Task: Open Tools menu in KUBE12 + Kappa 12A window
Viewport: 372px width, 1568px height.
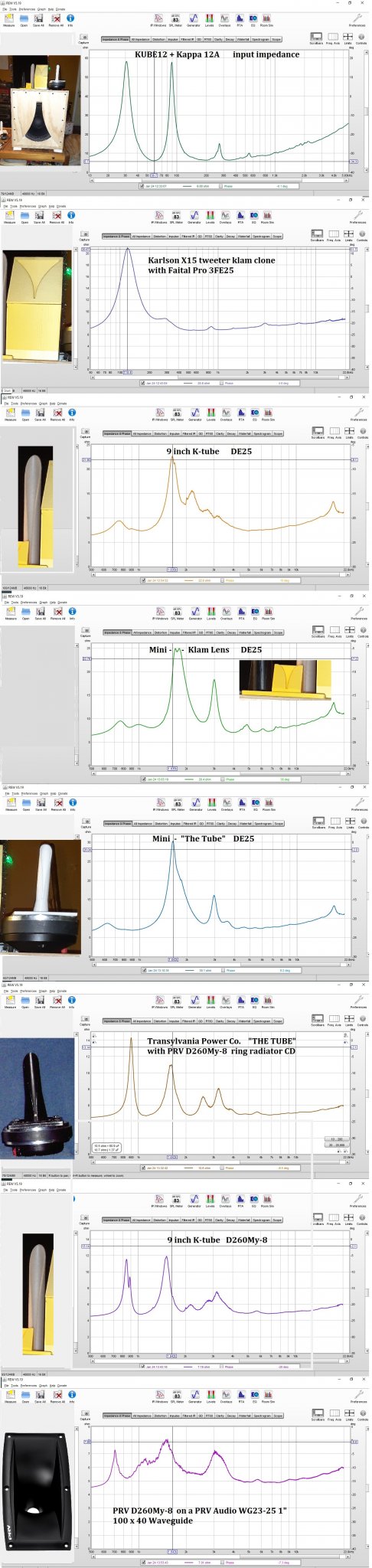Action: coord(14,8)
